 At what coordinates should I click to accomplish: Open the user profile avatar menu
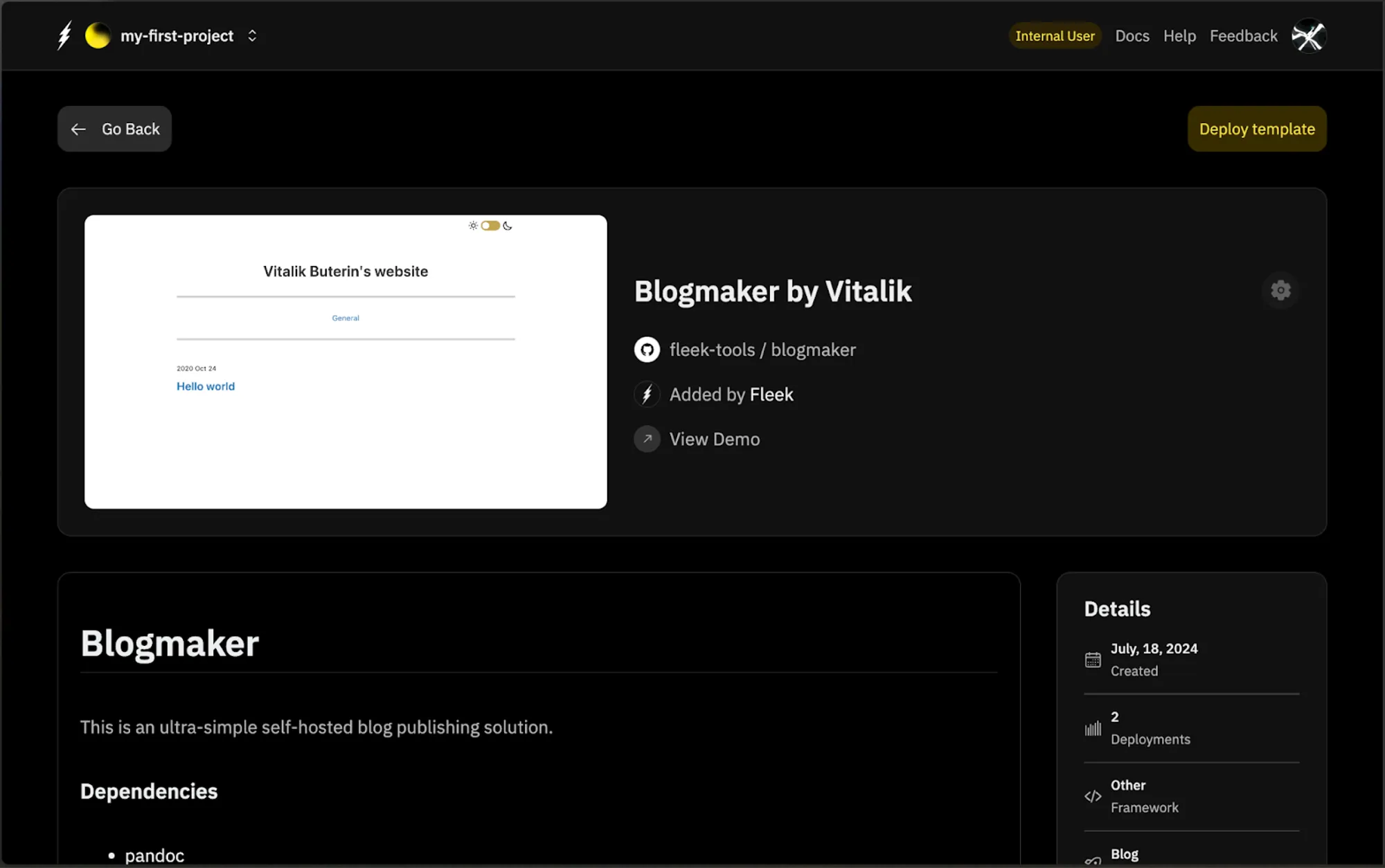1307,35
